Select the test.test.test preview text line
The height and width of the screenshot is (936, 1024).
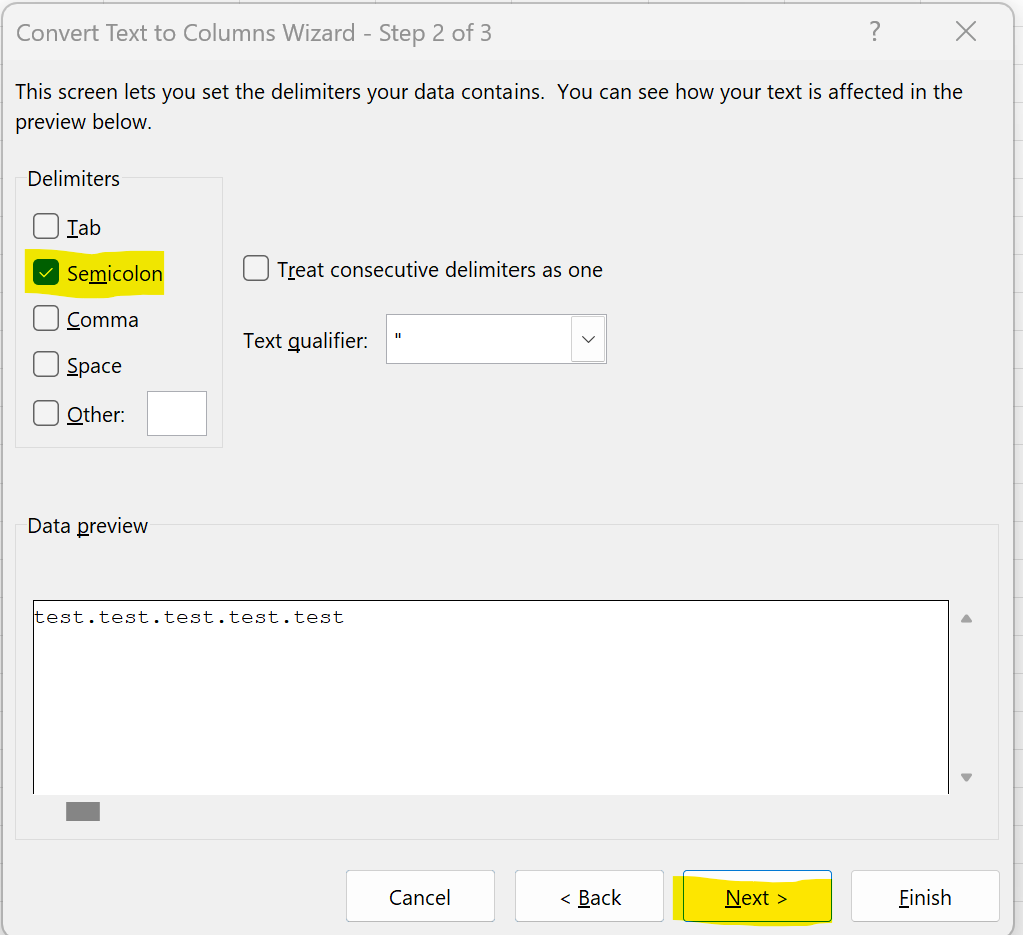(189, 618)
